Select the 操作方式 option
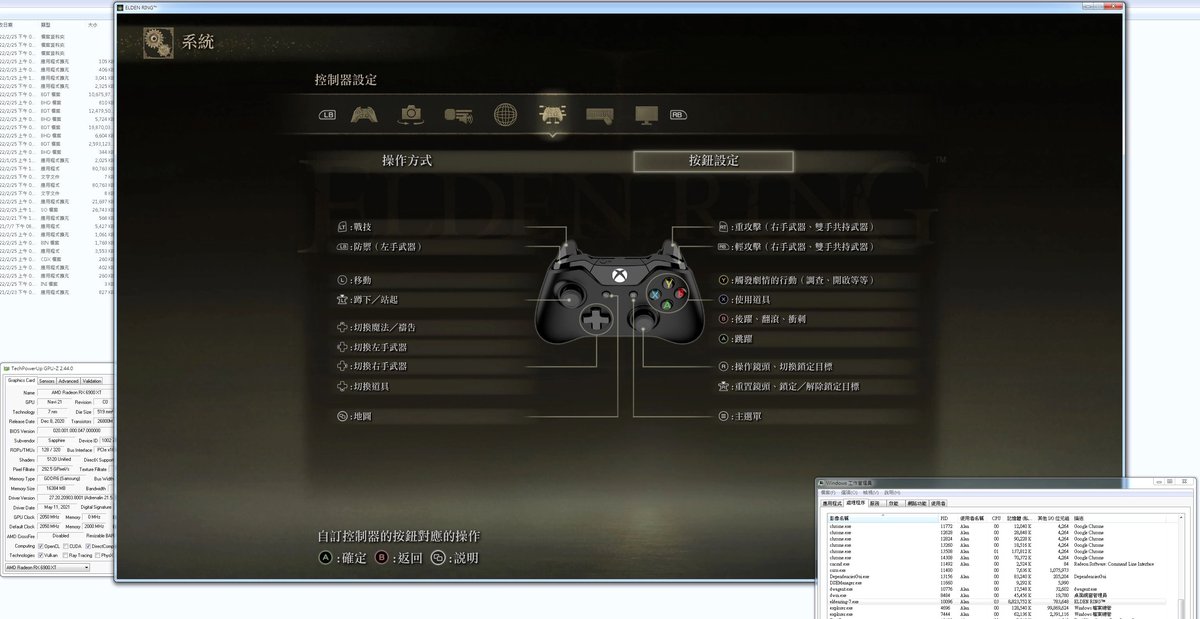This screenshot has height=619, width=1200. tap(407, 161)
